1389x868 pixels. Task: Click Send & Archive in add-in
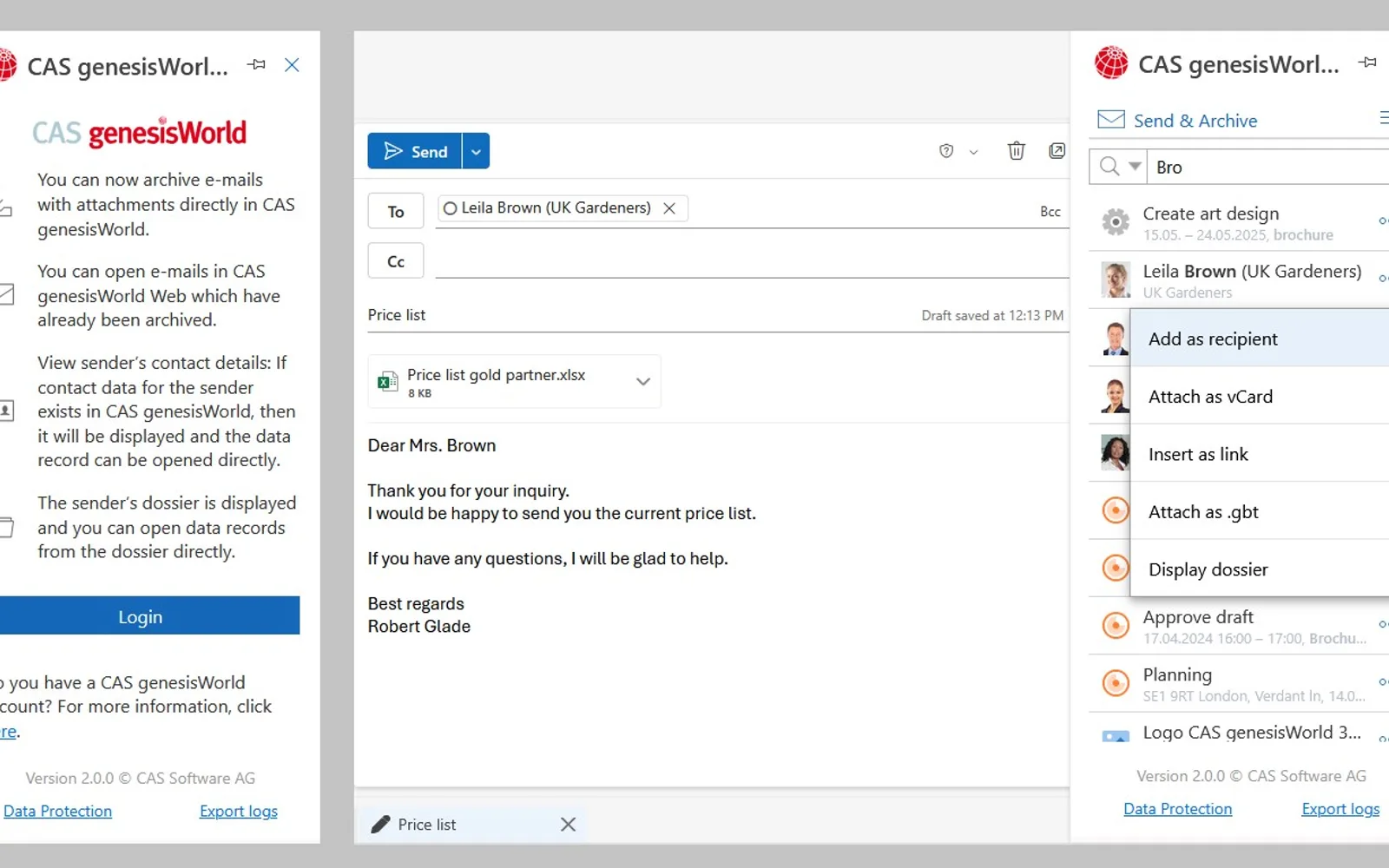coord(1177,121)
